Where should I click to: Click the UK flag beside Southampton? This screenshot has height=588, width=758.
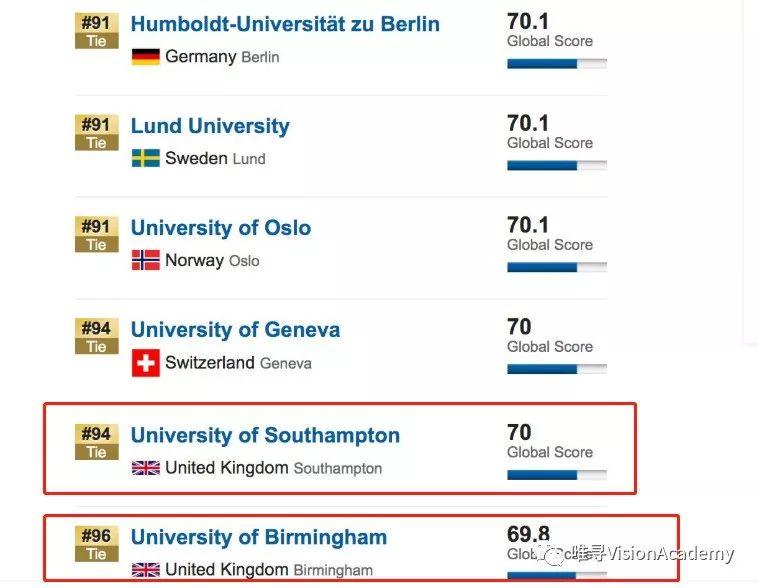[x=145, y=467]
